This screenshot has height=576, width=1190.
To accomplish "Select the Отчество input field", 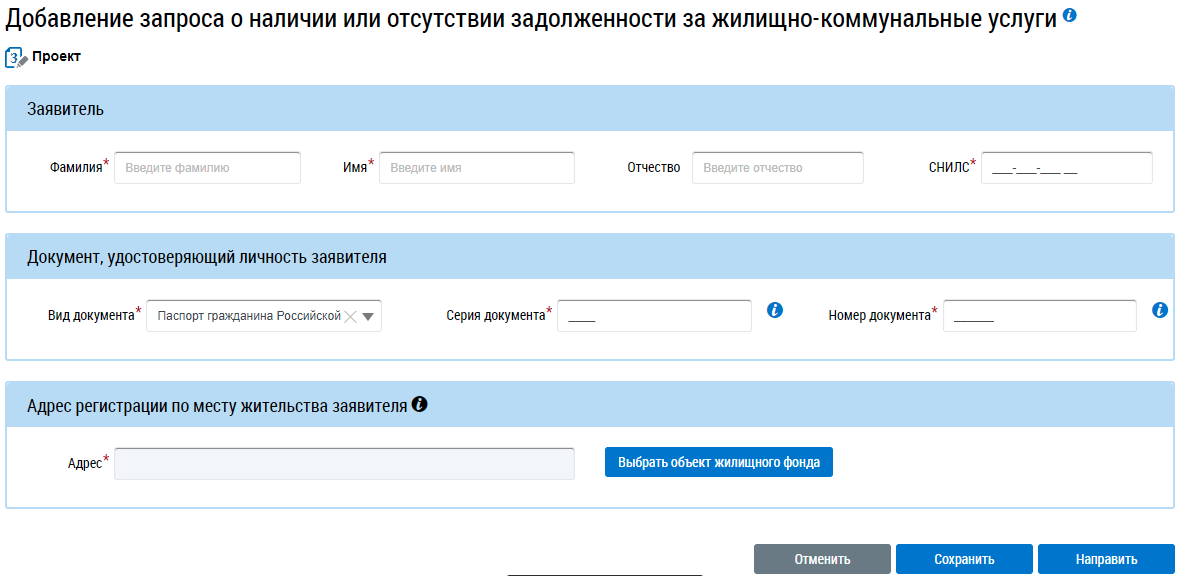I will 777,168.
